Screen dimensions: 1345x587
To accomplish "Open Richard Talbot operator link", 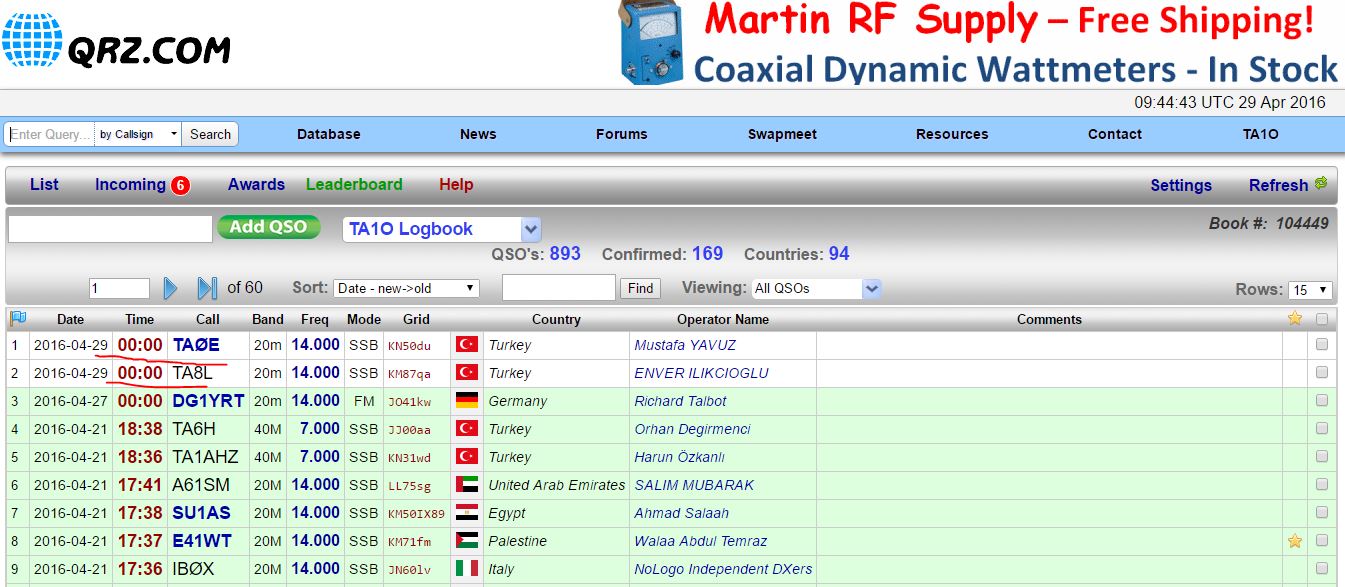I will point(680,401).
